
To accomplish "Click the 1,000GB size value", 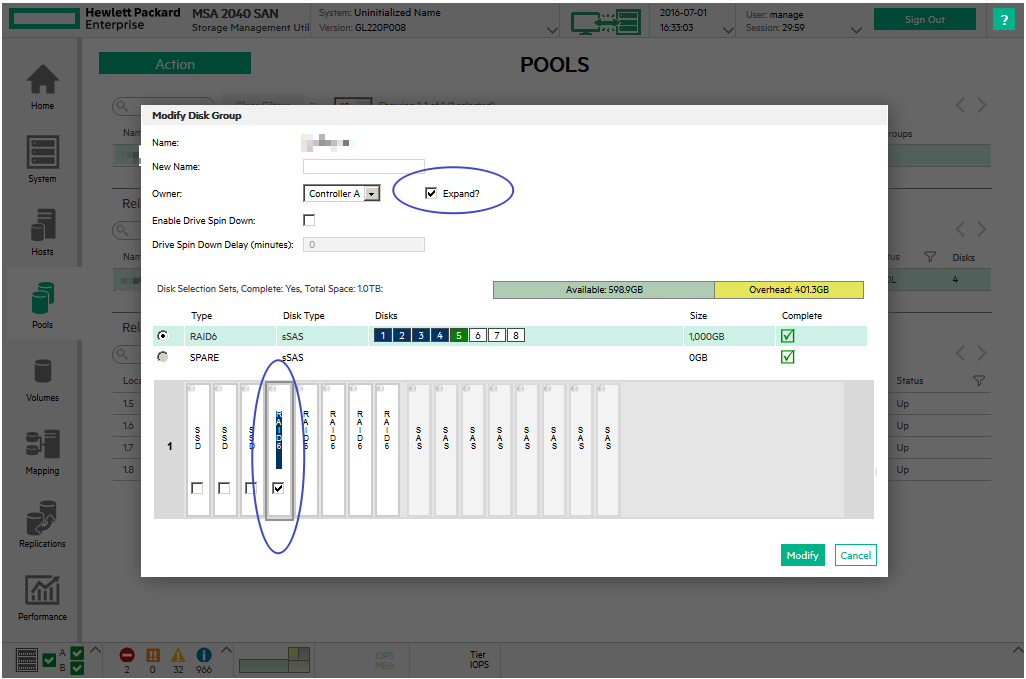I will (x=706, y=336).
